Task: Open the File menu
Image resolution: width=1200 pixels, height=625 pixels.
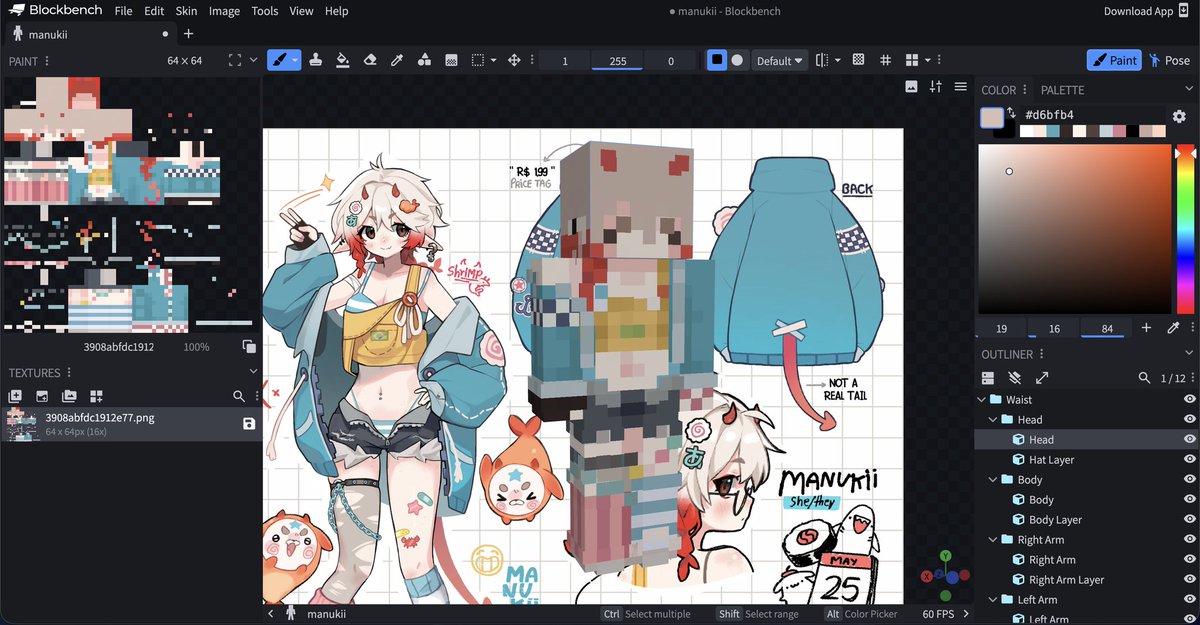Action: click(x=123, y=11)
